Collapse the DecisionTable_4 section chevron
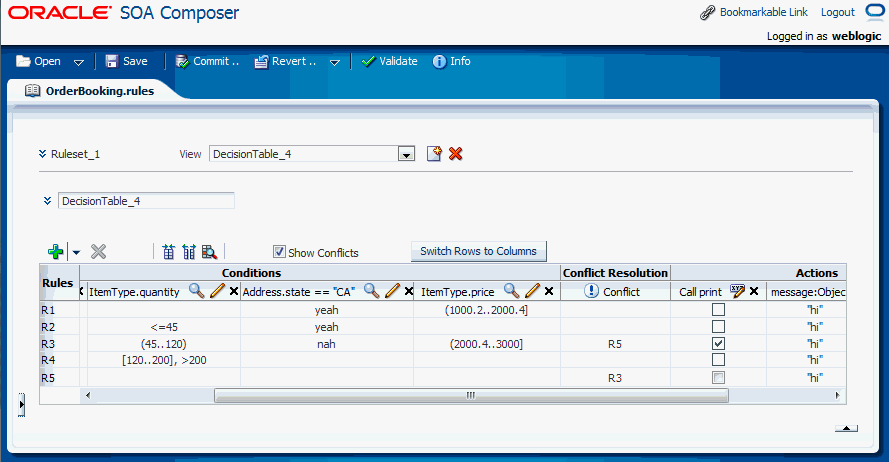The image size is (889, 462). tap(48, 201)
